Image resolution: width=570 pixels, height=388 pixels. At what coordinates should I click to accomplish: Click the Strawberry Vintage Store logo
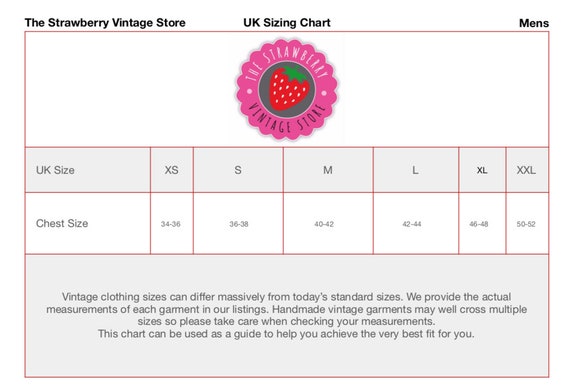(287, 89)
